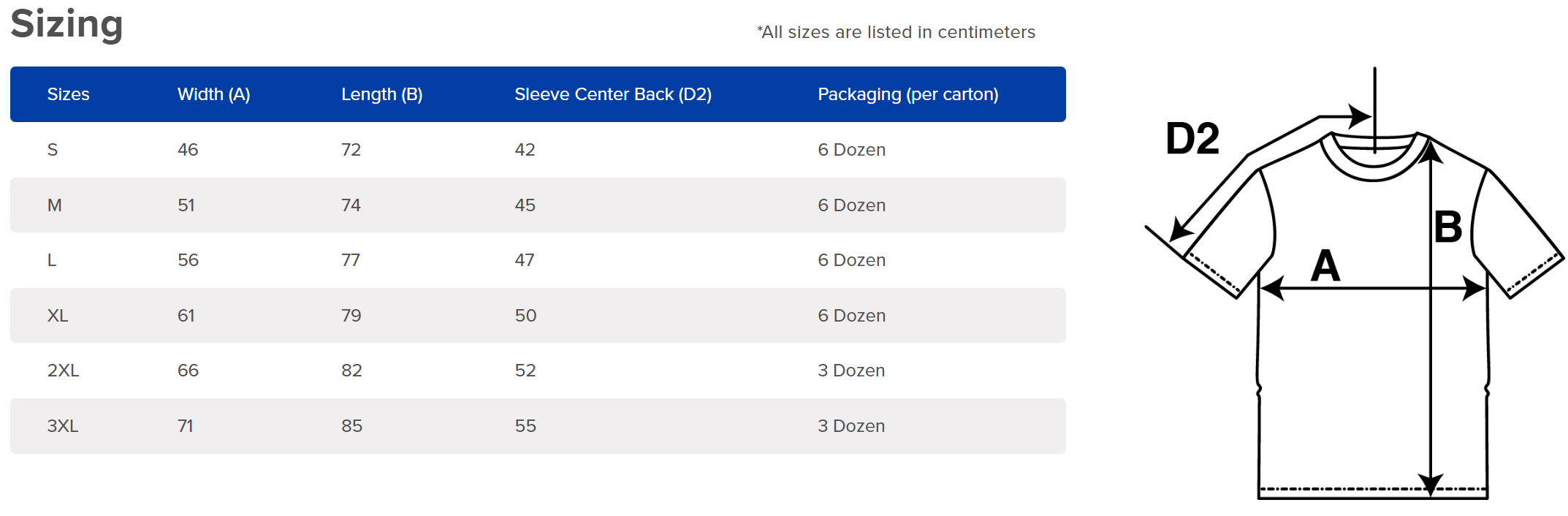Click the Sleeve Center Back (D2) header

(612, 94)
